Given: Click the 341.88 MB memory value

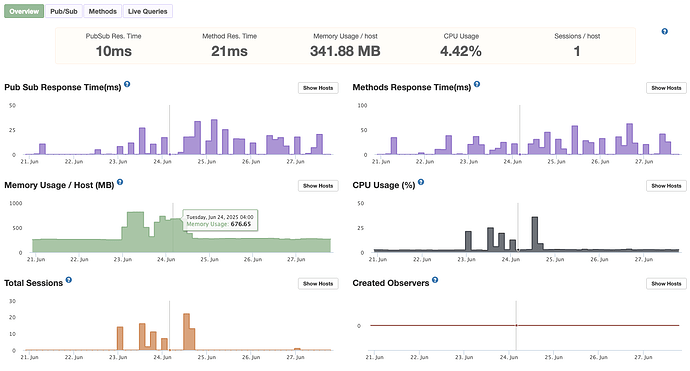Looking at the screenshot, I should point(345,51).
